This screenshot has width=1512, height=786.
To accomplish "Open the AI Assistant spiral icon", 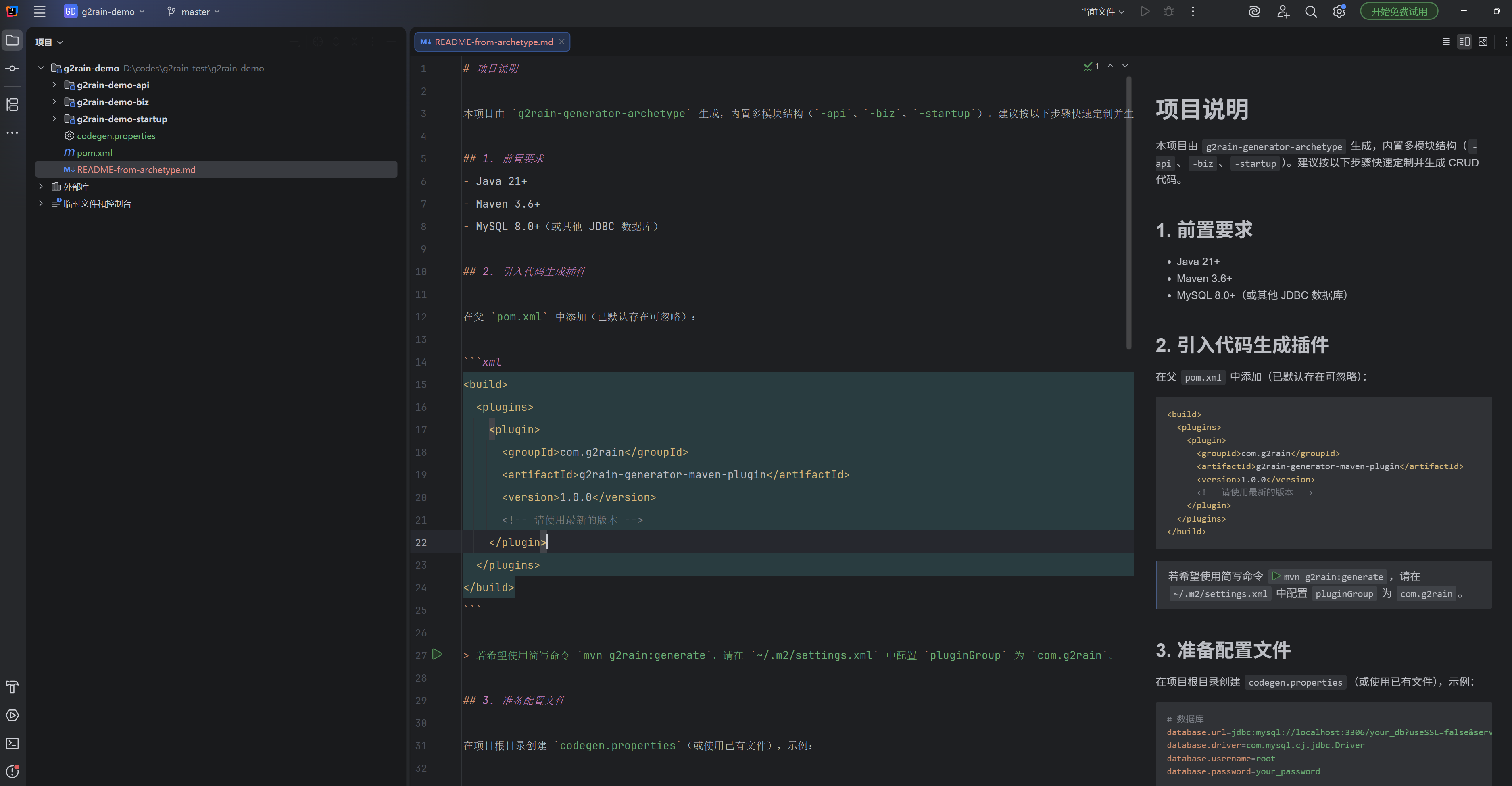I will click(x=1254, y=12).
